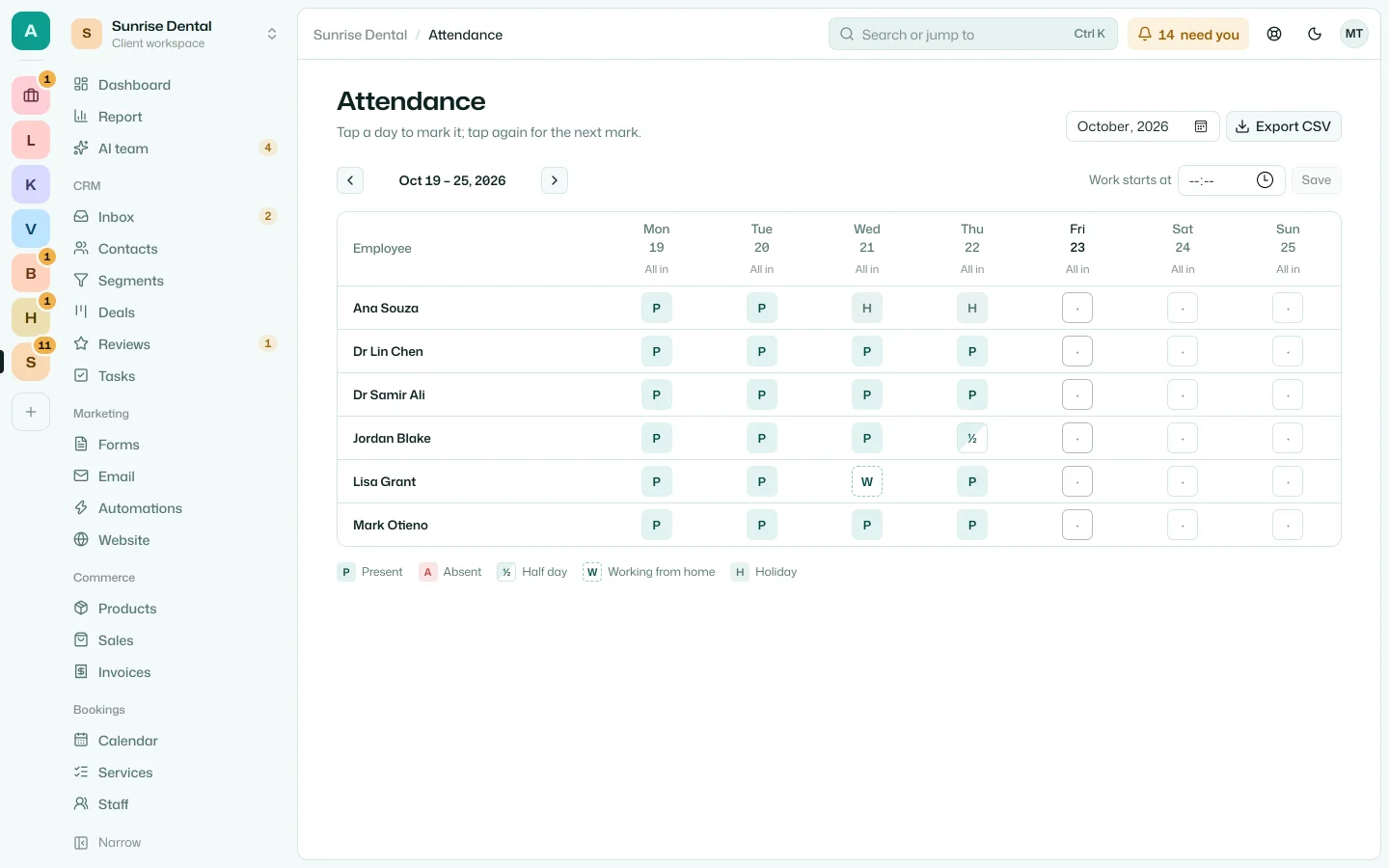The image size is (1389, 868).
Task: Export attendance as CSV
Action: [1283, 126]
